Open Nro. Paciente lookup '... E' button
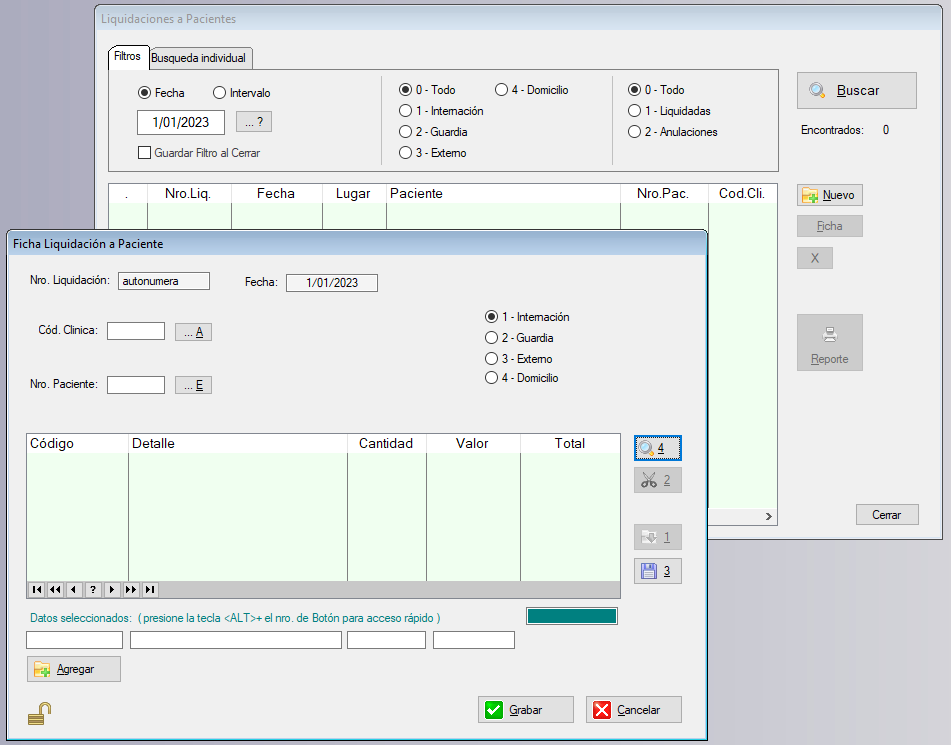 (x=193, y=385)
